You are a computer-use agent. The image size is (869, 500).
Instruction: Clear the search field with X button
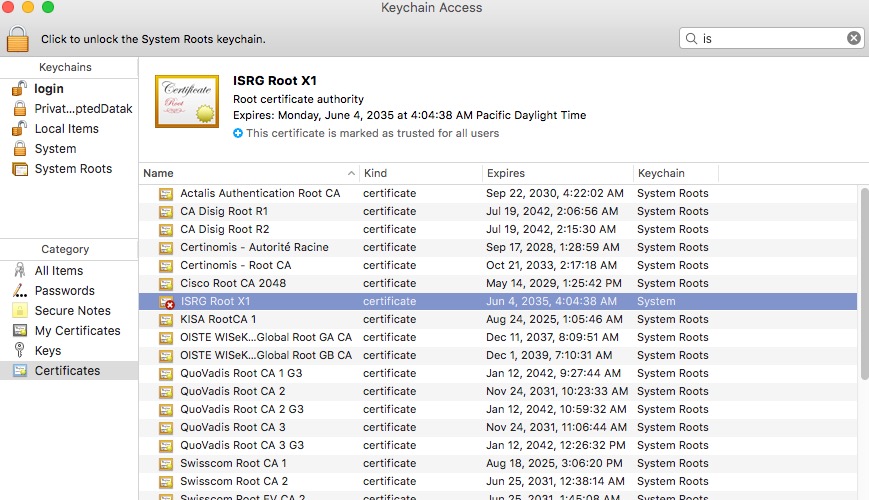853,38
